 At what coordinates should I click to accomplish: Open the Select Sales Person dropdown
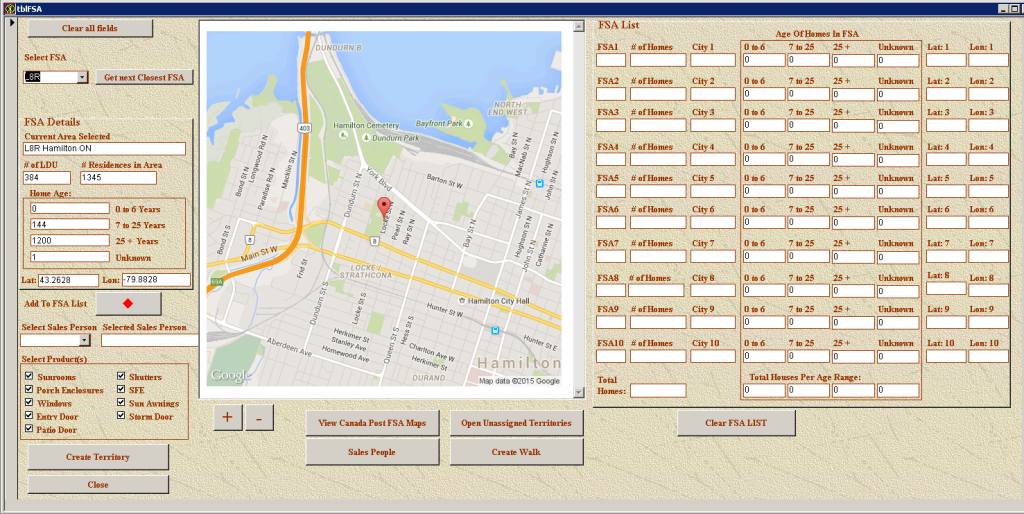click(x=84, y=340)
